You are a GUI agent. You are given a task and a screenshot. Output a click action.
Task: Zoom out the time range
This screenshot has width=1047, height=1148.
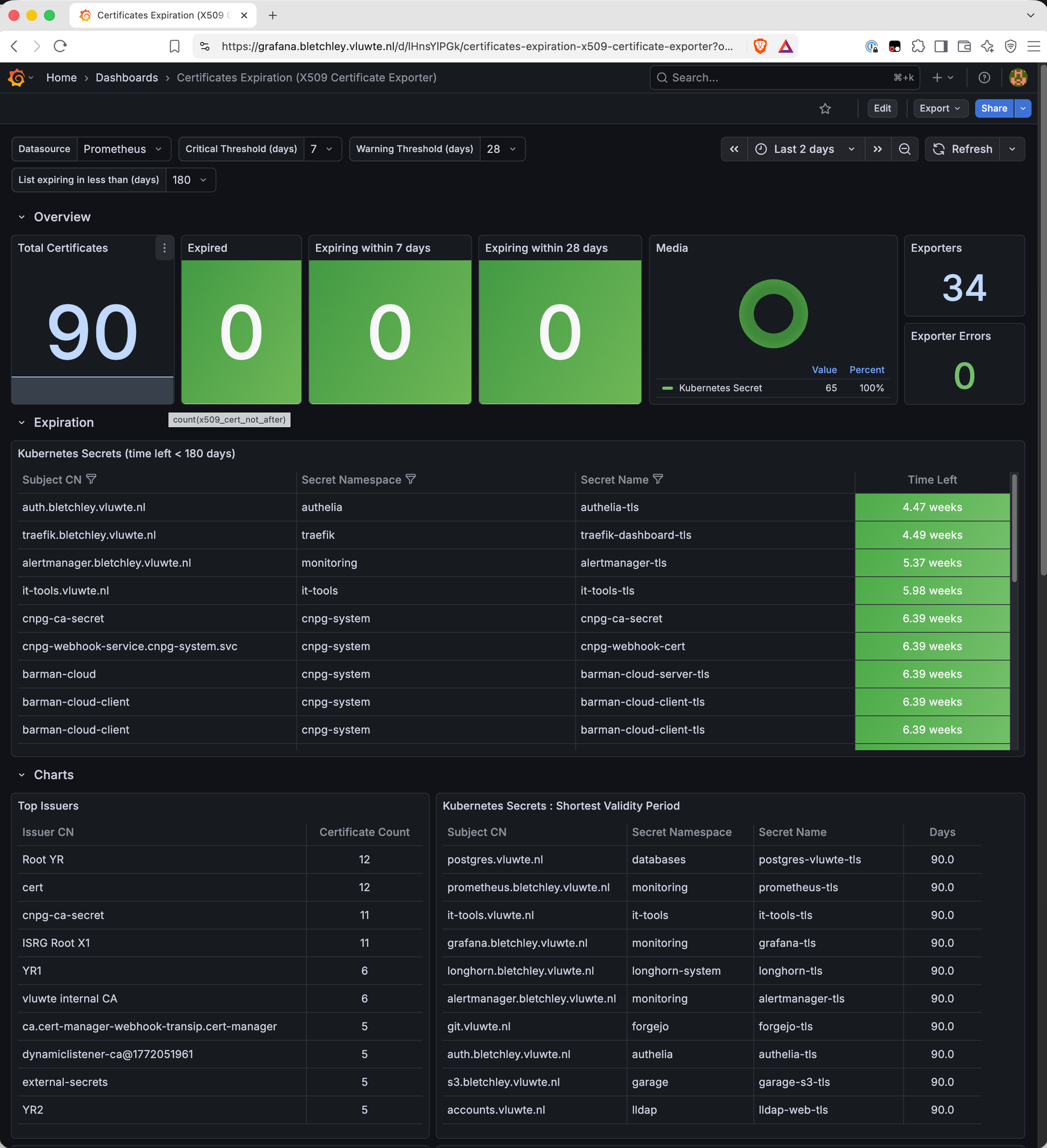905,149
